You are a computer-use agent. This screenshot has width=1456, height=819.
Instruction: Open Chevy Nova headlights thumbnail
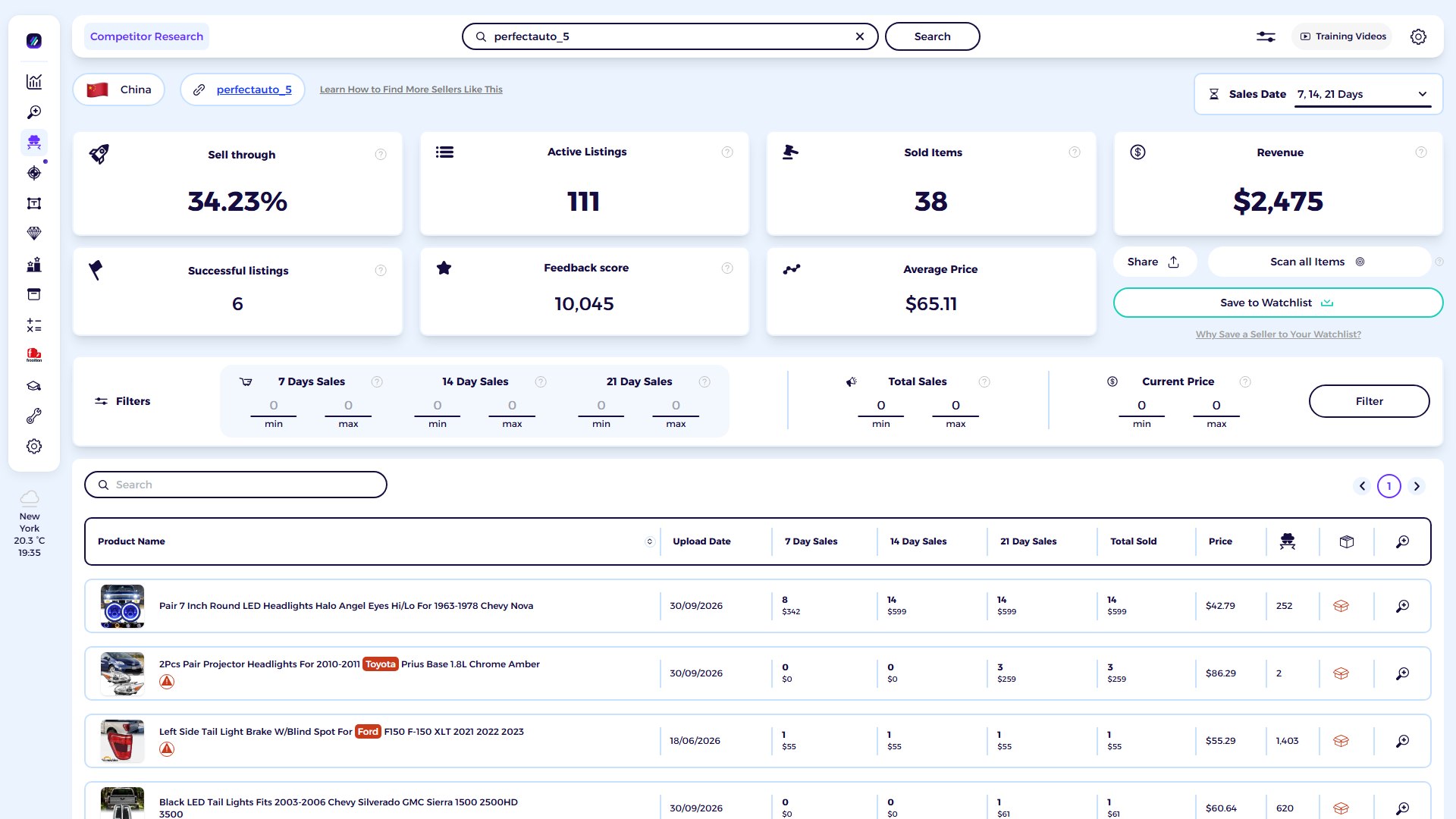pos(122,606)
